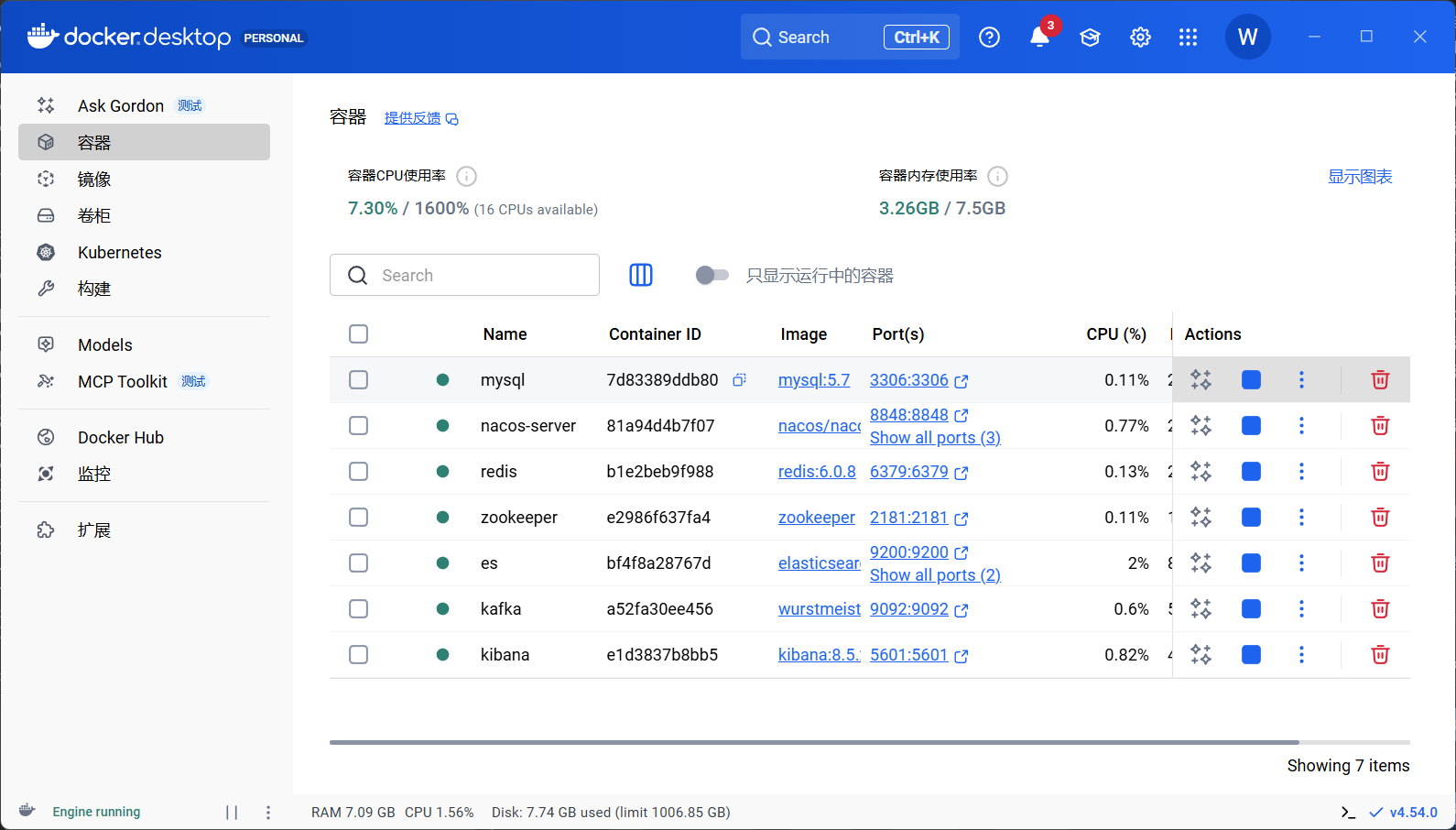
Task: Open Models in sidebar
Action: click(x=144, y=344)
